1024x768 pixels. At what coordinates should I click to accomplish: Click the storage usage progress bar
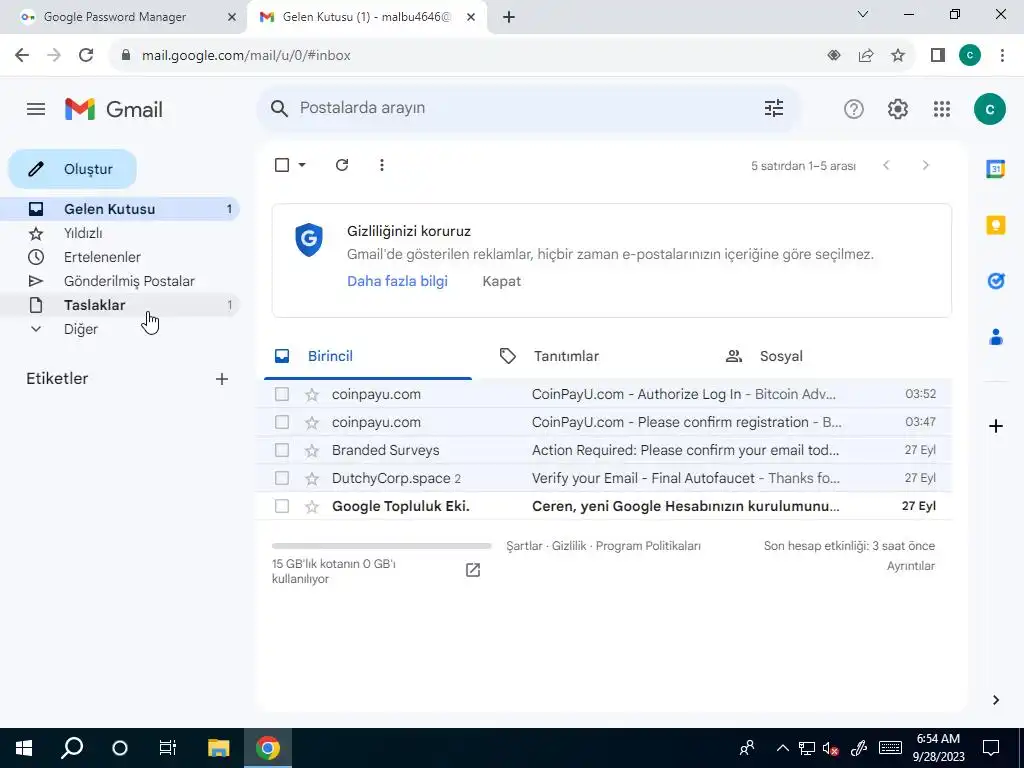click(381, 546)
